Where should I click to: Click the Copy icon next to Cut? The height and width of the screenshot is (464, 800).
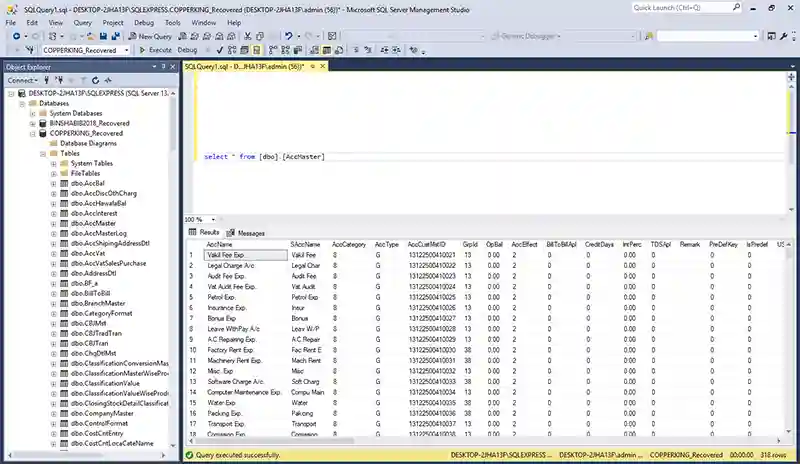pyautogui.click(x=260, y=36)
